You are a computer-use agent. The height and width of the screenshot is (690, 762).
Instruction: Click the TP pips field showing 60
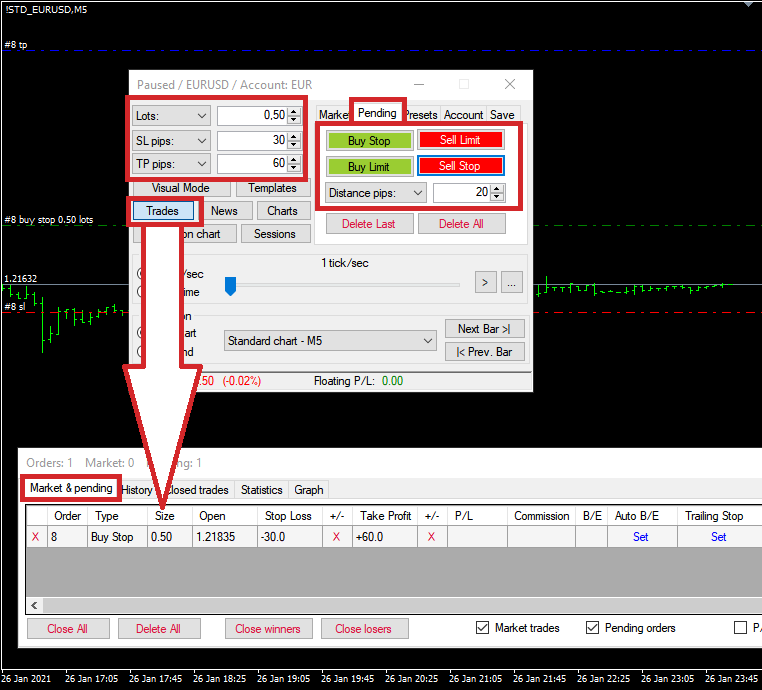(x=253, y=164)
